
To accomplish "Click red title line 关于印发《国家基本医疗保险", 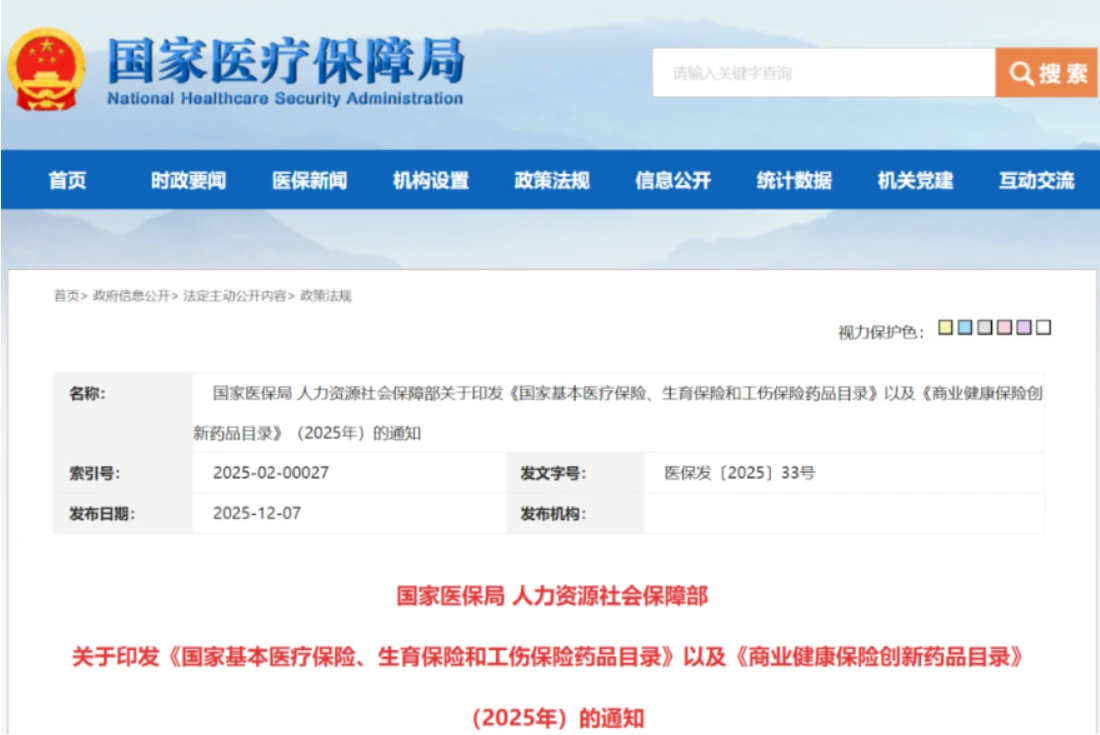I will [547, 657].
